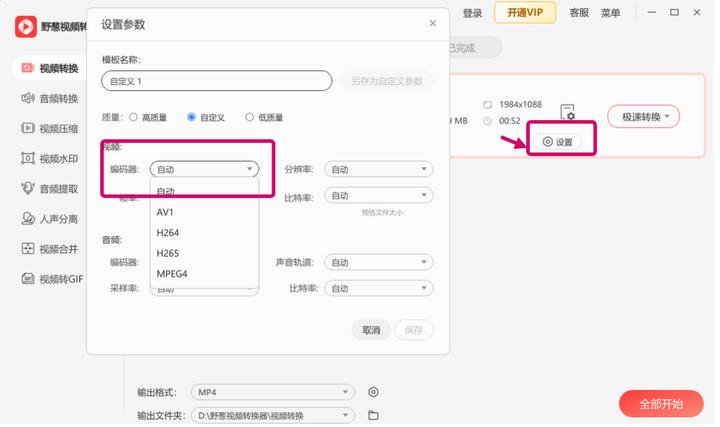Maximize the application window

click(x=674, y=12)
